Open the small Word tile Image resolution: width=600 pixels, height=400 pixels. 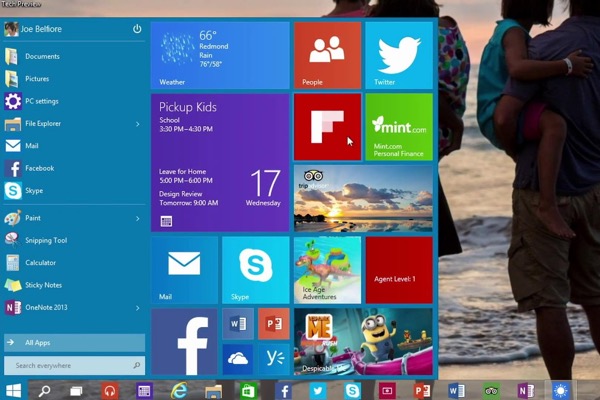pyautogui.click(x=238, y=324)
